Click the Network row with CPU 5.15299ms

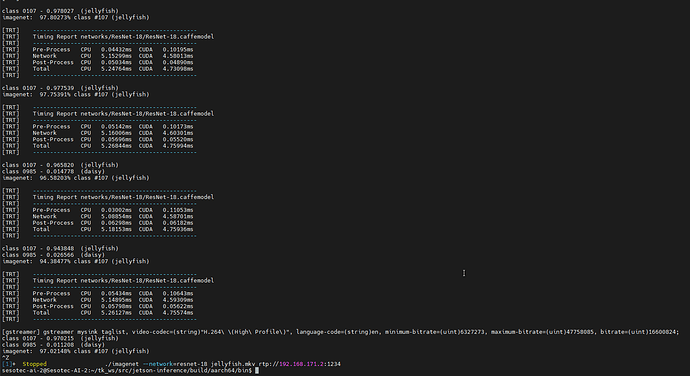pos(98,56)
